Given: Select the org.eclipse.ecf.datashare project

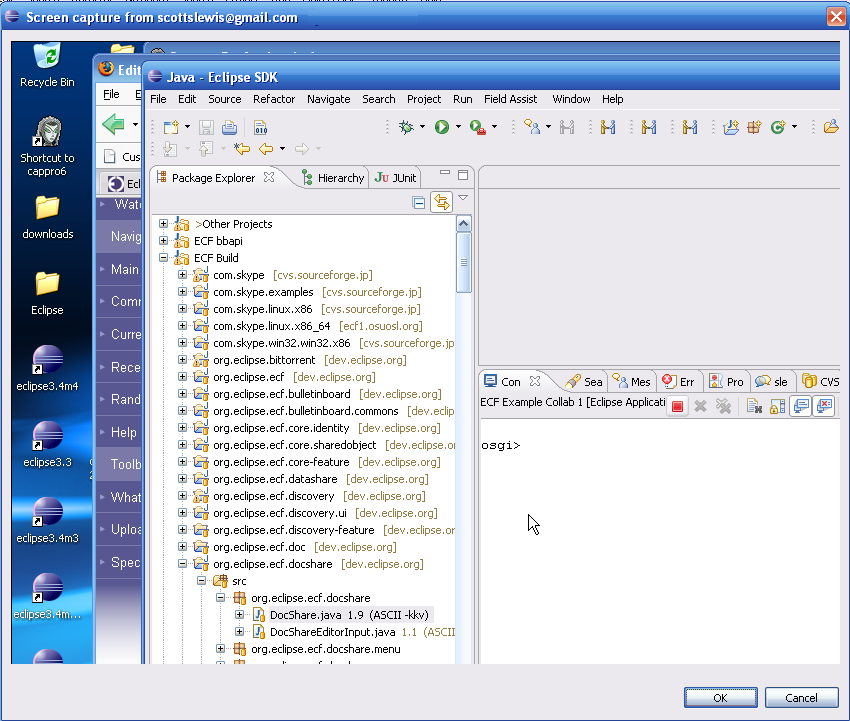Looking at the screenshot, I should [275, 479].
